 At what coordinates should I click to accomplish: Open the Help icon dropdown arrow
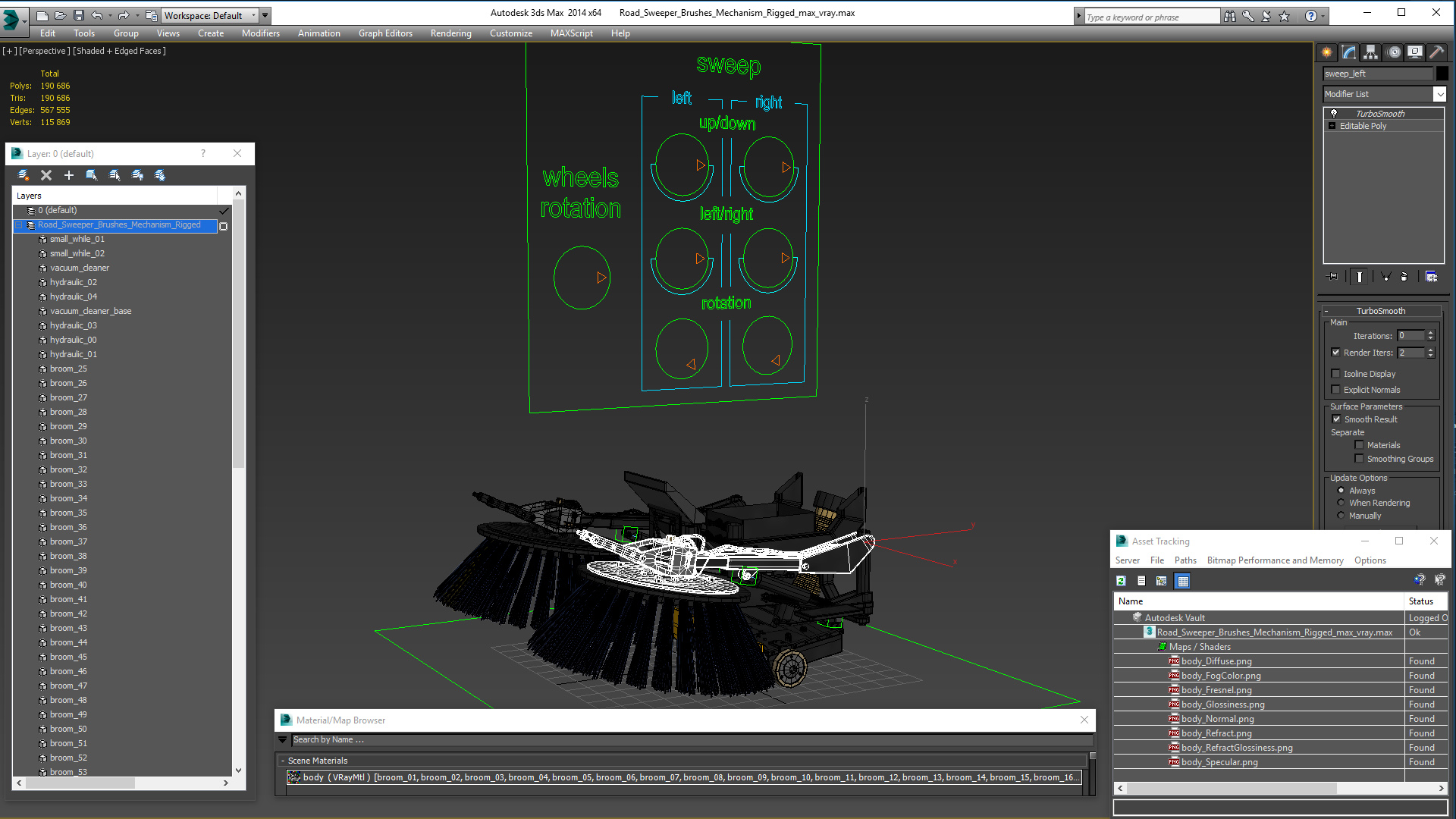coord(1323,16)
